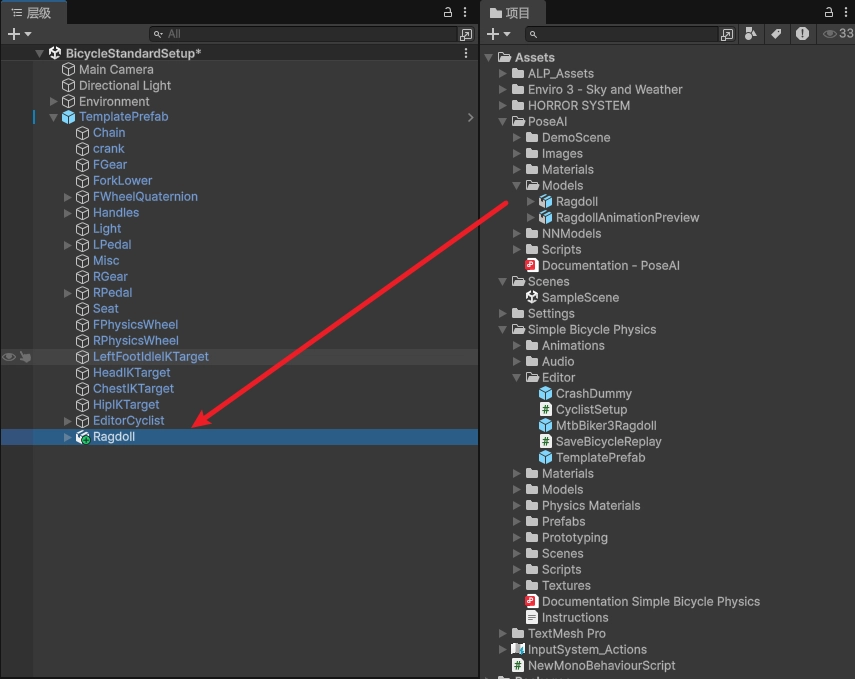Image resolution: width=855 pixels, height=679 pixels.
Task: Click the Project search field
Action: pyautogui.click(x=621, y=34)
